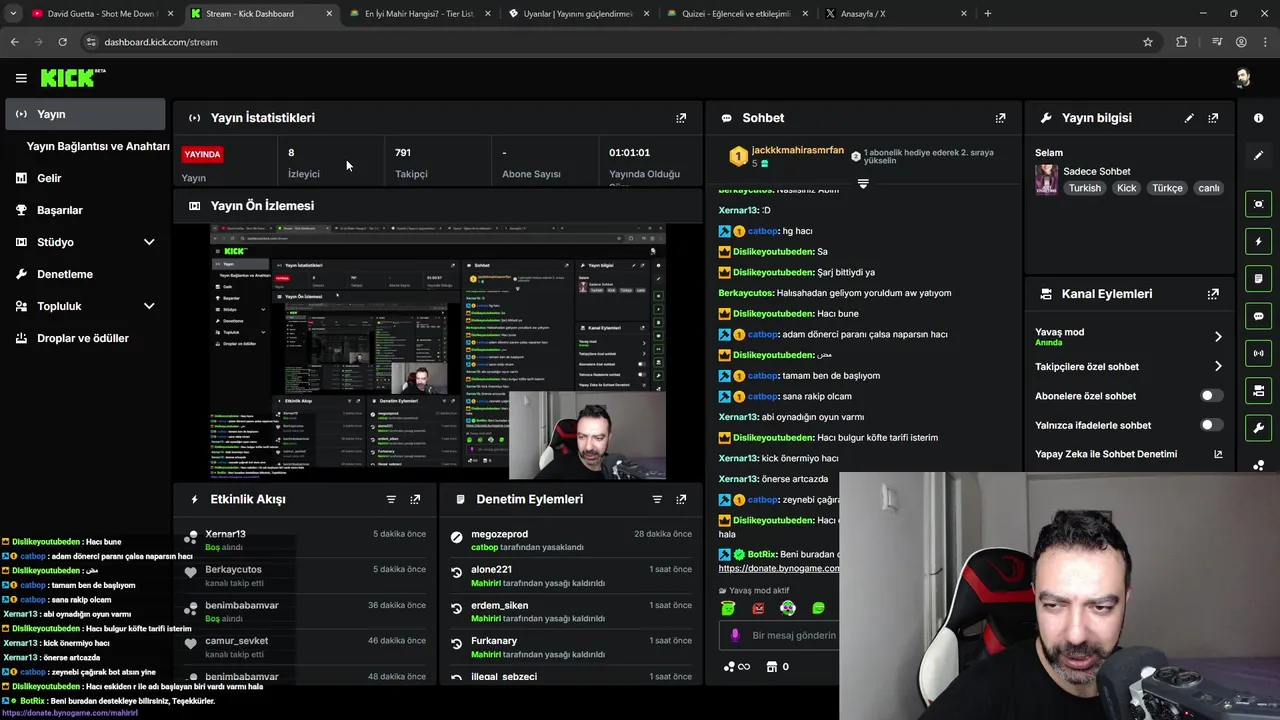1280x720 pixels.
Task: Click the pencil icon in right sidebar
Action: coord(1258,155)
